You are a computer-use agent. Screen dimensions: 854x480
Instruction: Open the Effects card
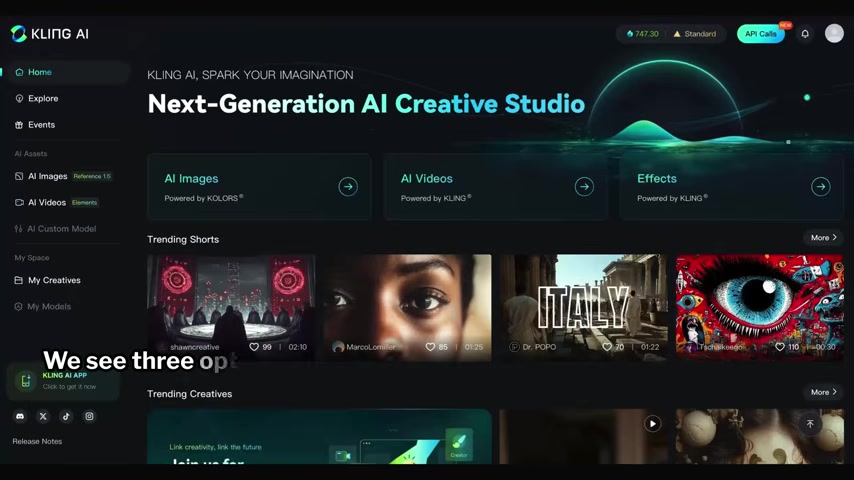pos(732,187)
